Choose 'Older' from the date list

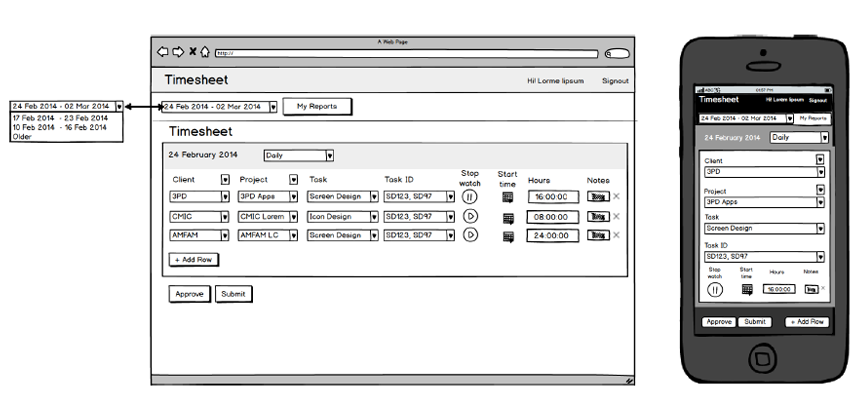coord(22,137)
